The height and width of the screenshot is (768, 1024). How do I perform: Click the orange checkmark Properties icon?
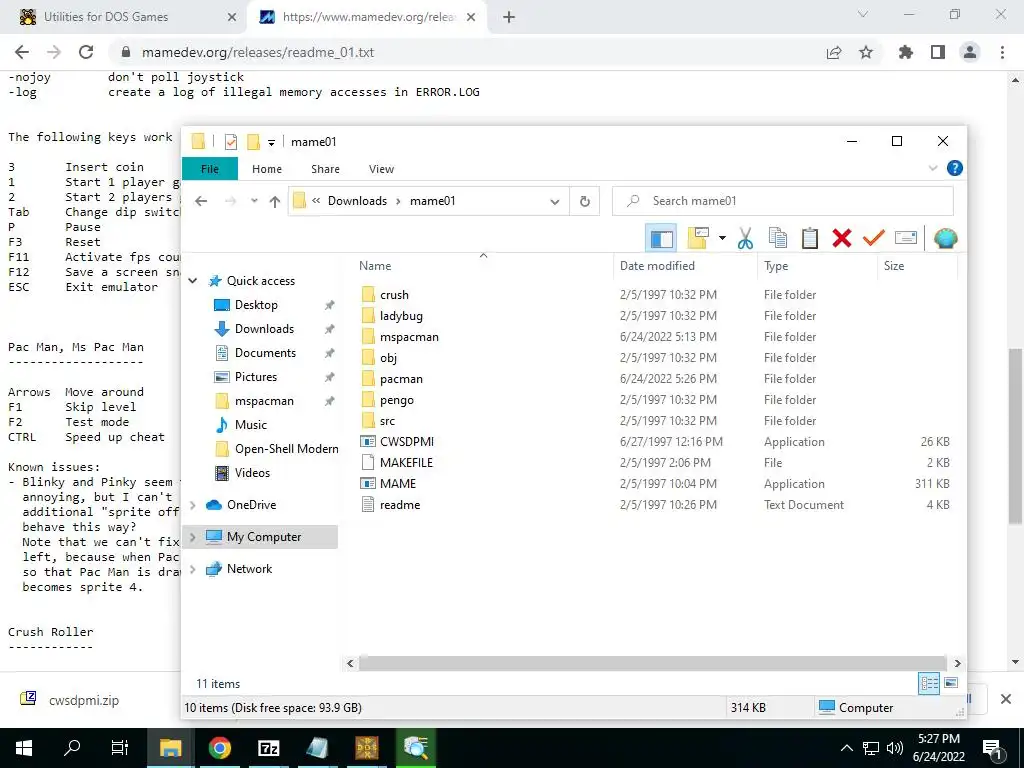tap(873, 238)
